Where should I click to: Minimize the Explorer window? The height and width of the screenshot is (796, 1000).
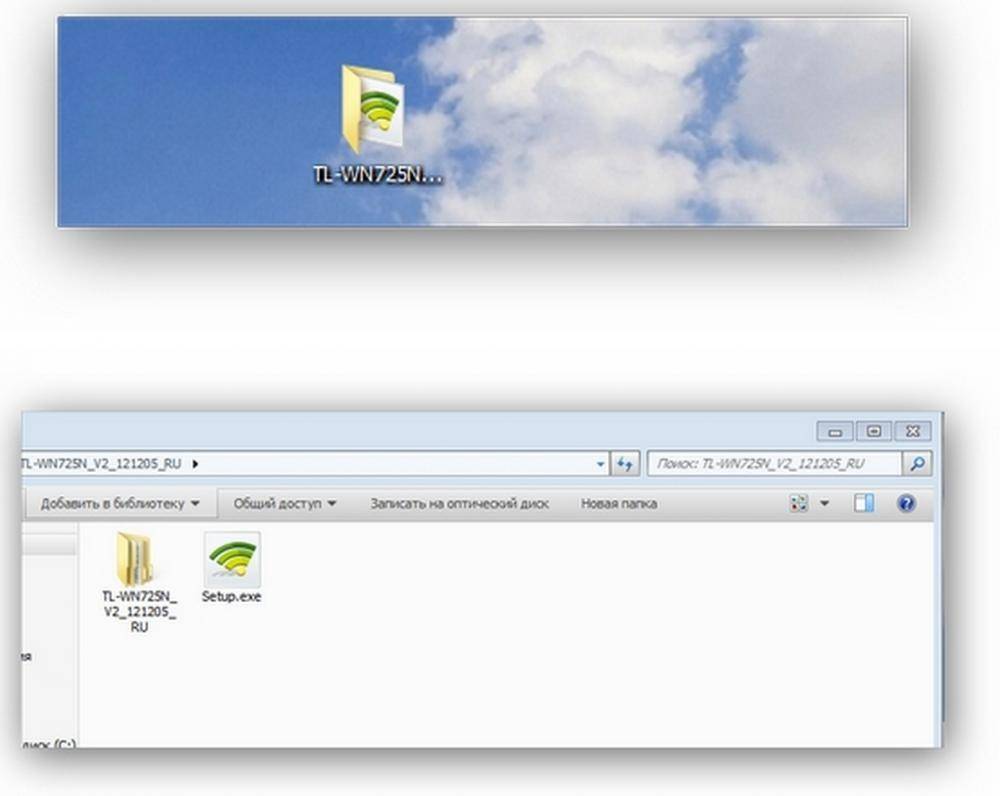pos(835,432)
